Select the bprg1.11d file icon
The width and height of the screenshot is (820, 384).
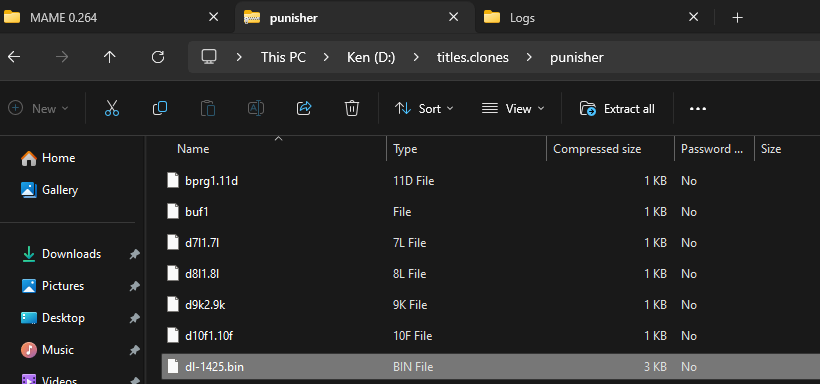(173, 180)
